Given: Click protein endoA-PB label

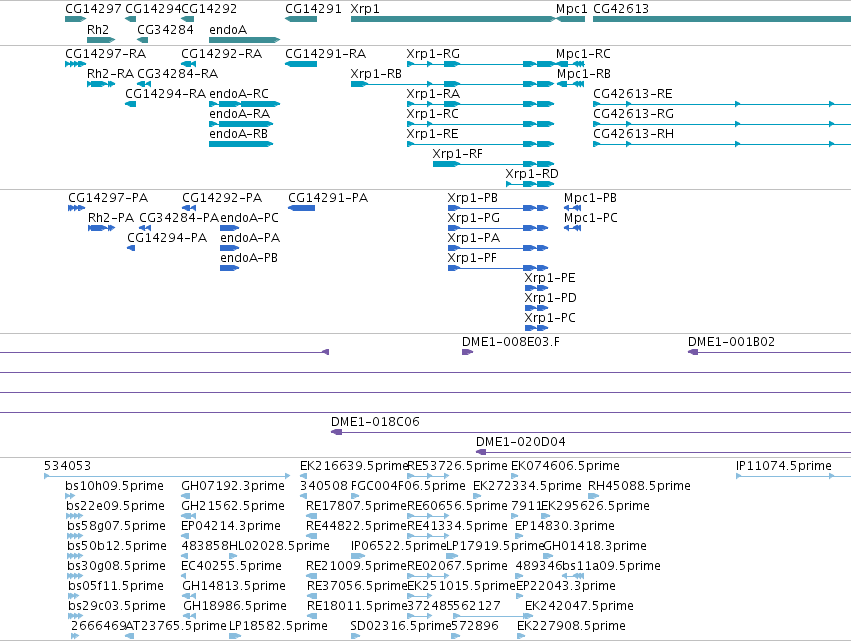Looking at the screenshot, I should pos(249,258).
